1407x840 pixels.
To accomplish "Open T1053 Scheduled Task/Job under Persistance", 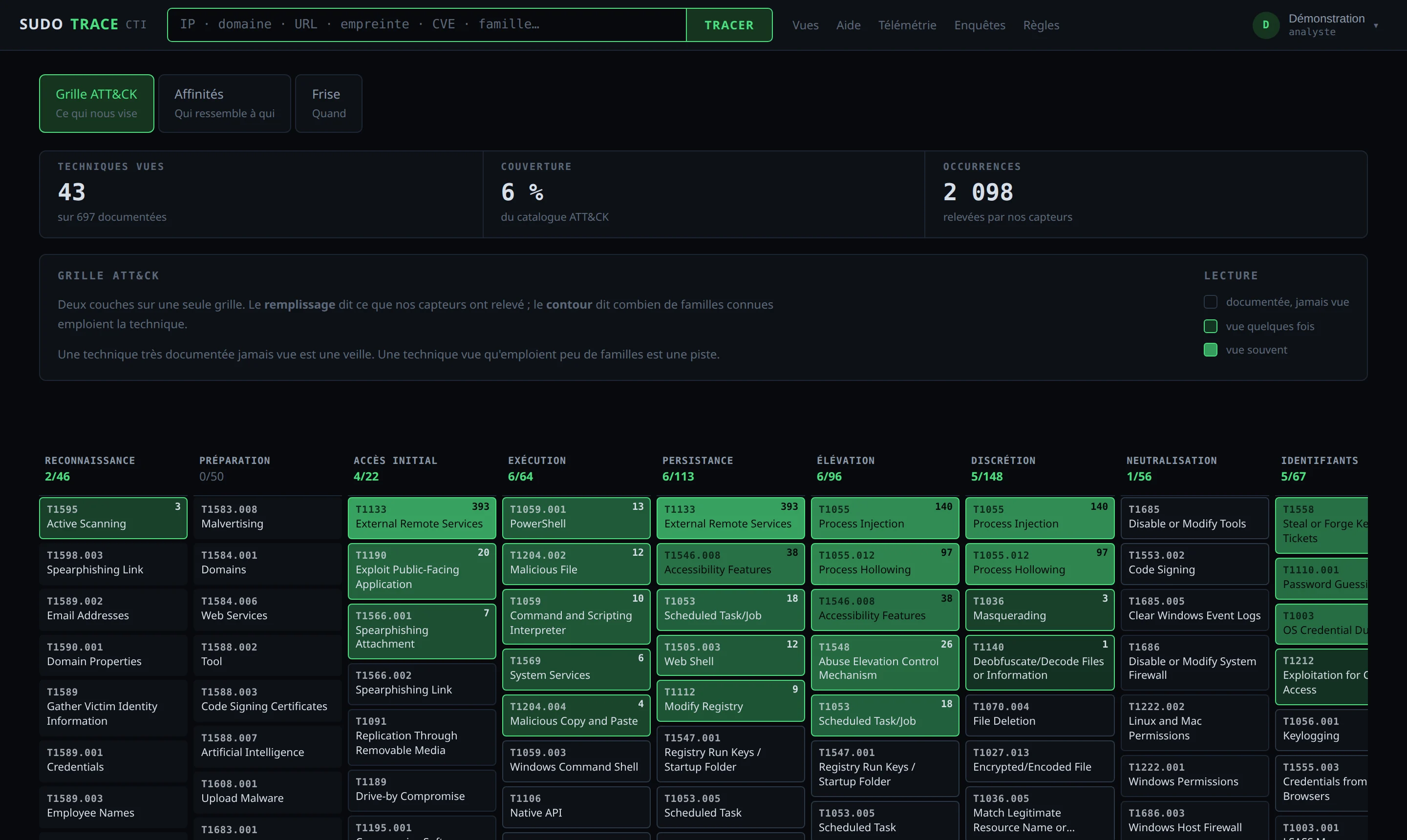I will 730,609.
